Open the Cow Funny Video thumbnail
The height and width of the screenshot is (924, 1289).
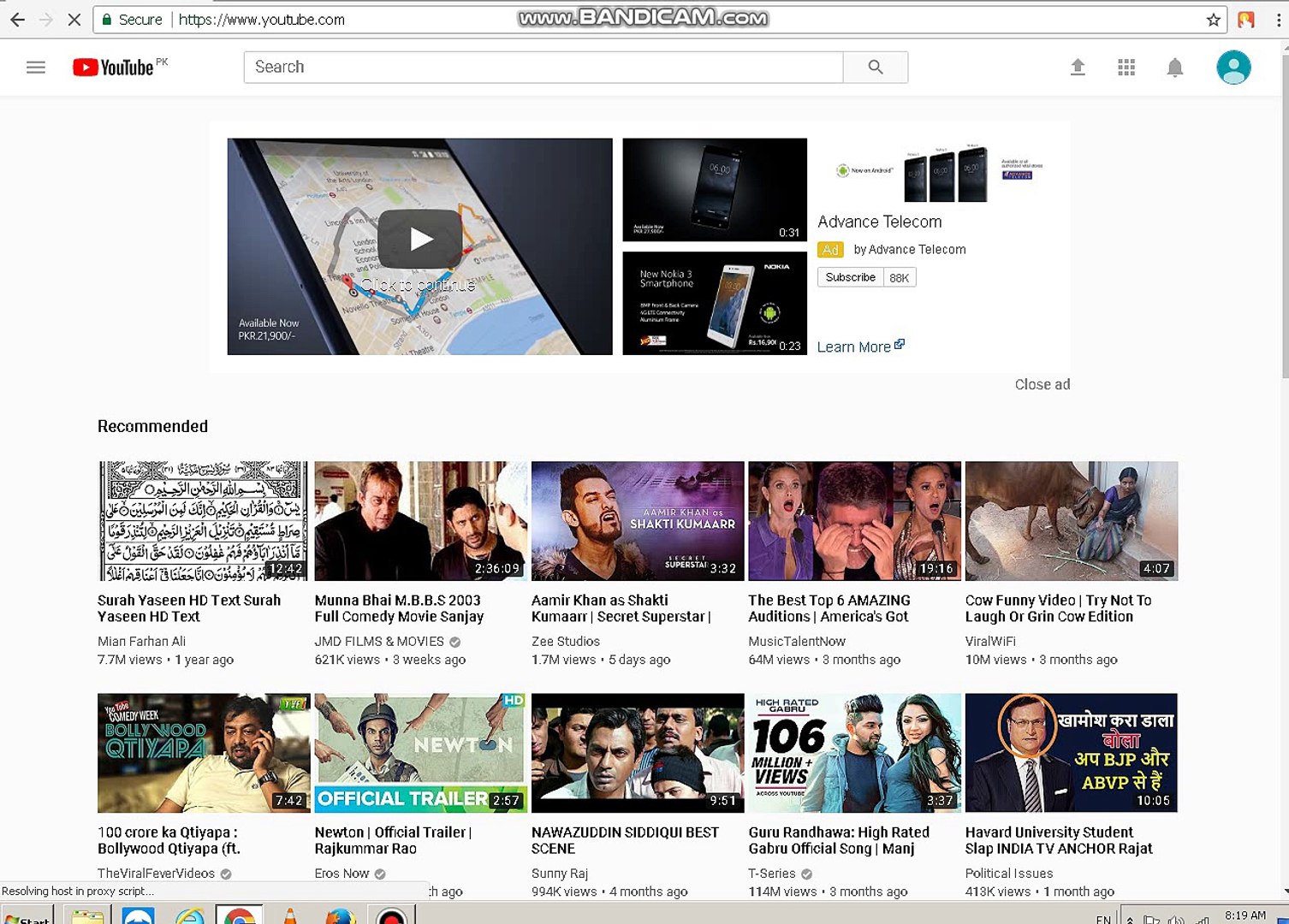[x=1072, y=521]
